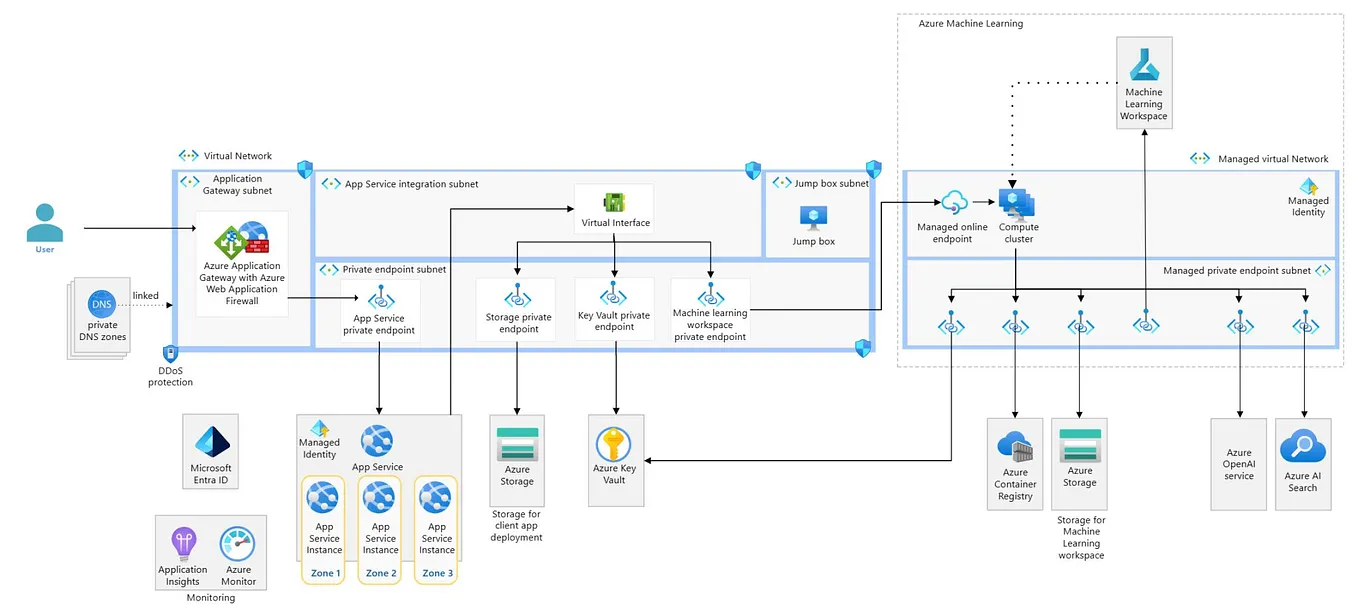The image size is (1358, 609).
Task: Open the Azure Machine Learning group label
Action: (970, 23)
